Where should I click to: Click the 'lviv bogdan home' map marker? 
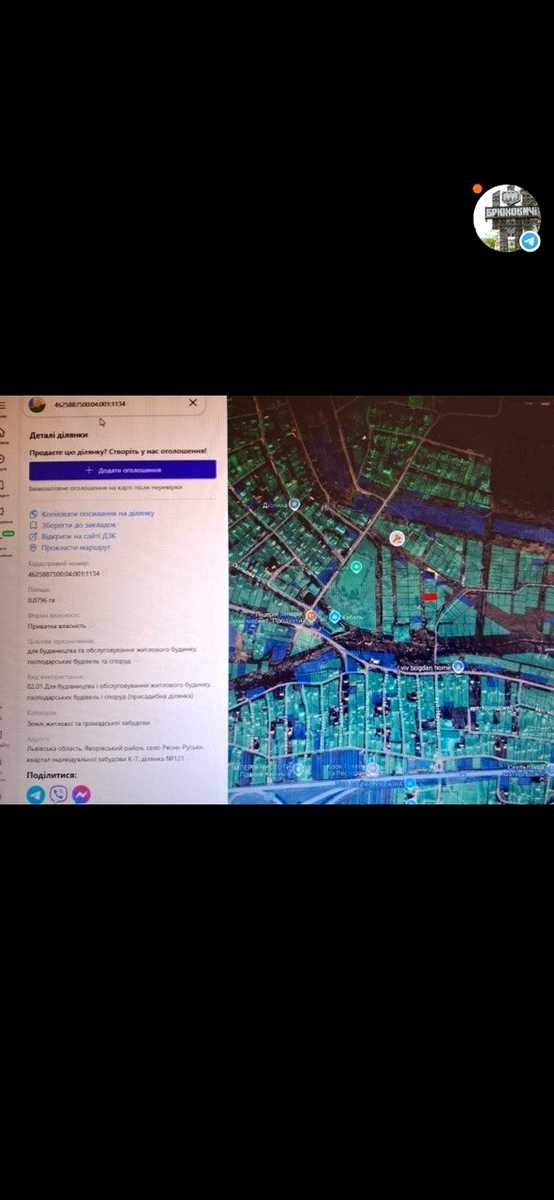(459, 665)
